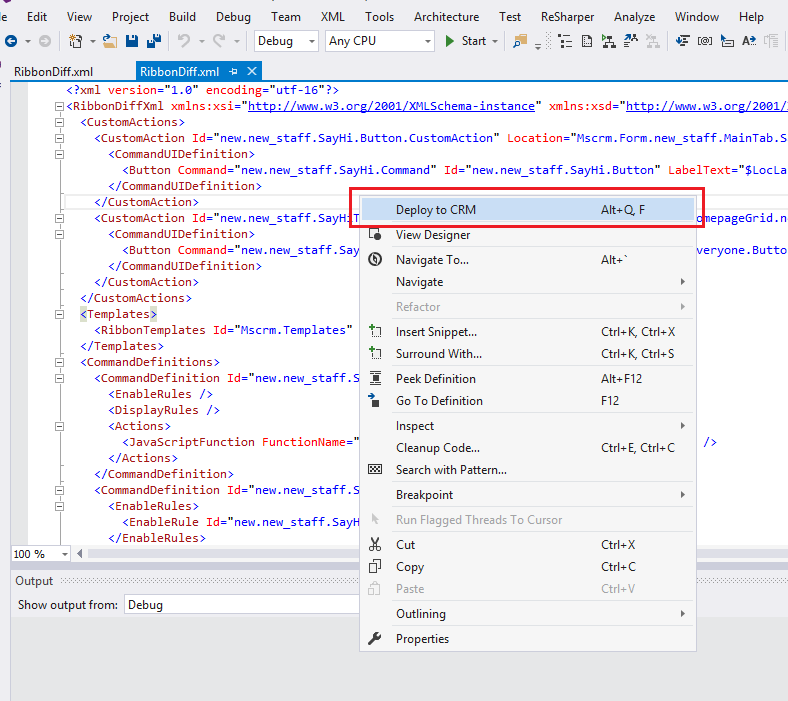The image size is (788, 701).
Task: Open the Debug configuration dropdown
Action: (x=287, y=41)
